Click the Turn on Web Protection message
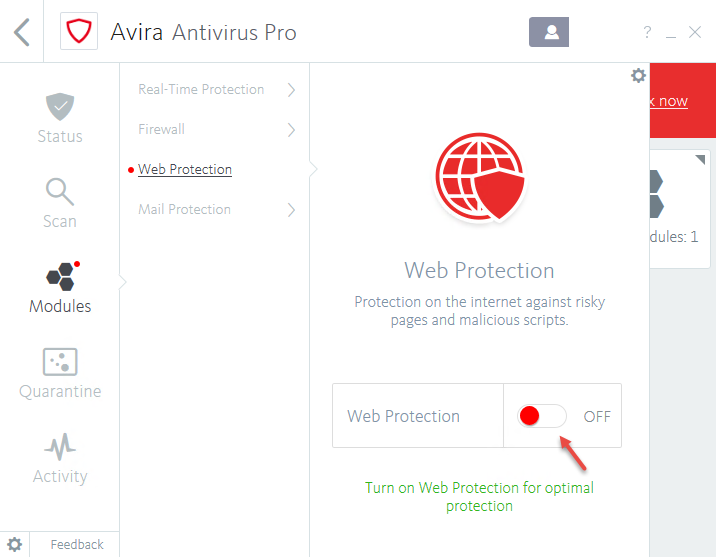Image resolution: width=716 pixels, height=557 pixels. tap(479, 497)
